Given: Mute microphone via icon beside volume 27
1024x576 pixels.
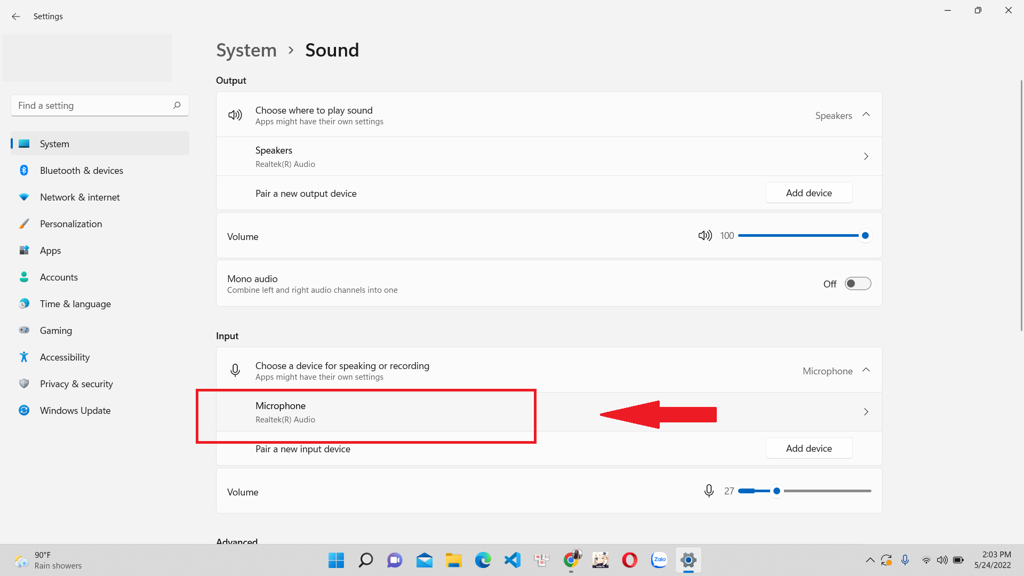Looking at the screenshot, I should (709, 491).
